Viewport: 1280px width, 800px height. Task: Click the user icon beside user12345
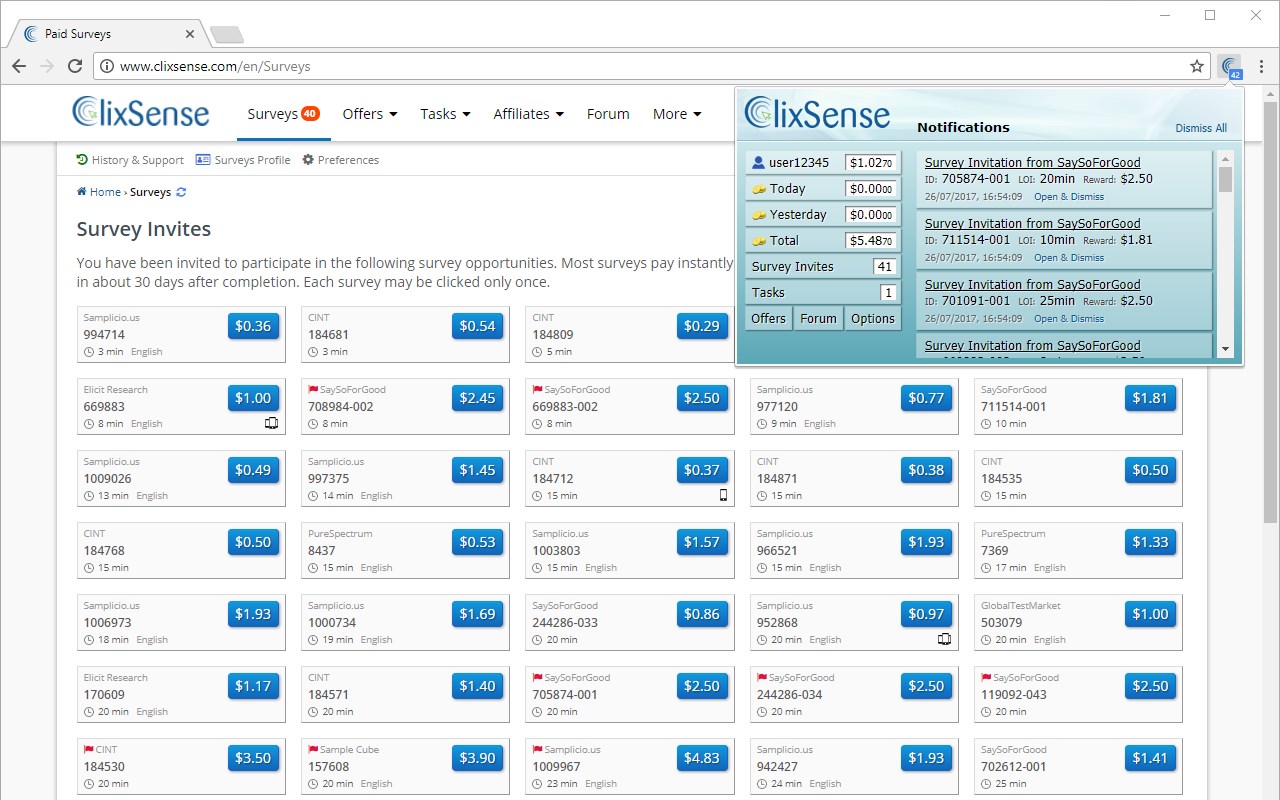click(x=758, y=162)
